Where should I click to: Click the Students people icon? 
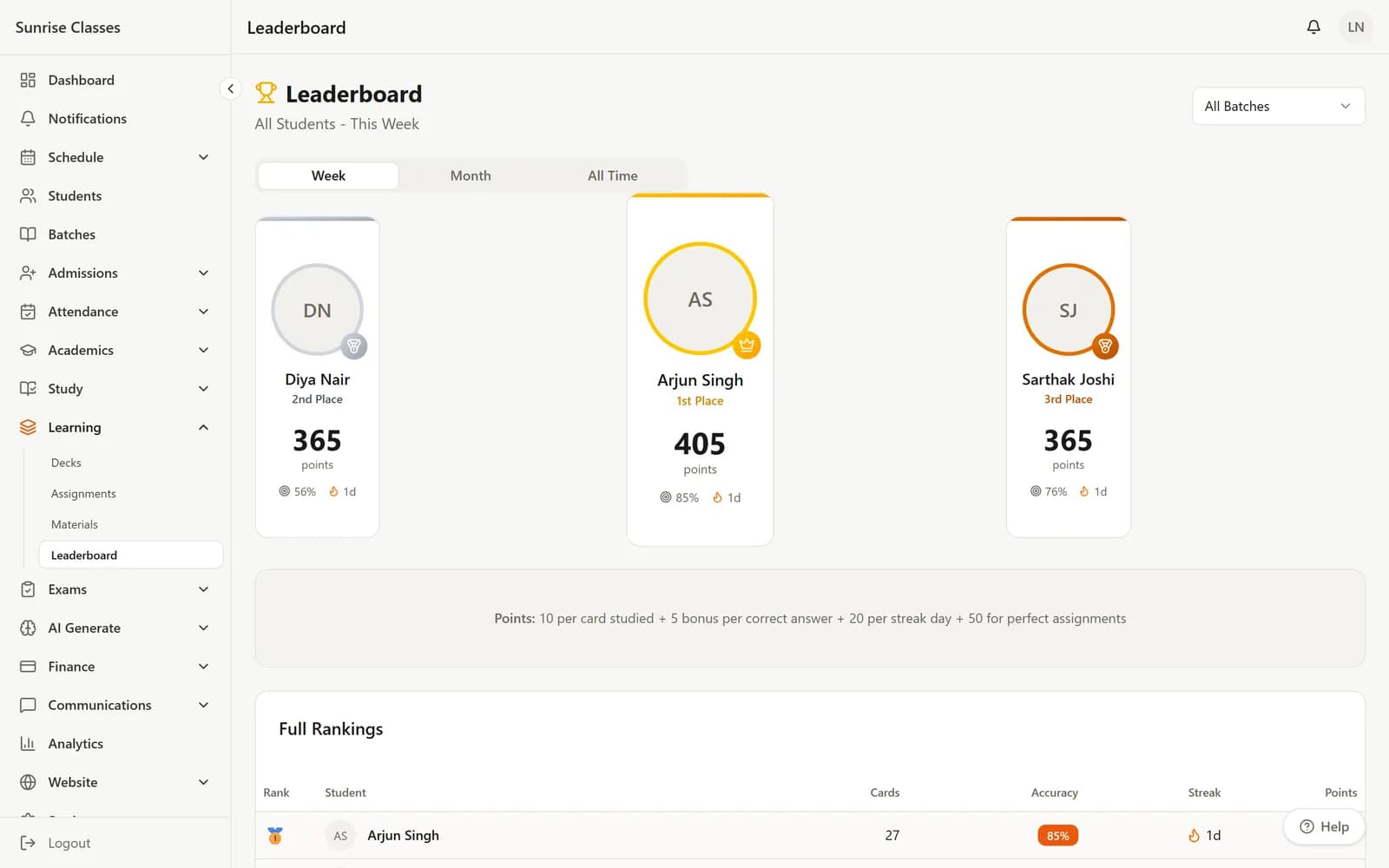coord(28,195)
